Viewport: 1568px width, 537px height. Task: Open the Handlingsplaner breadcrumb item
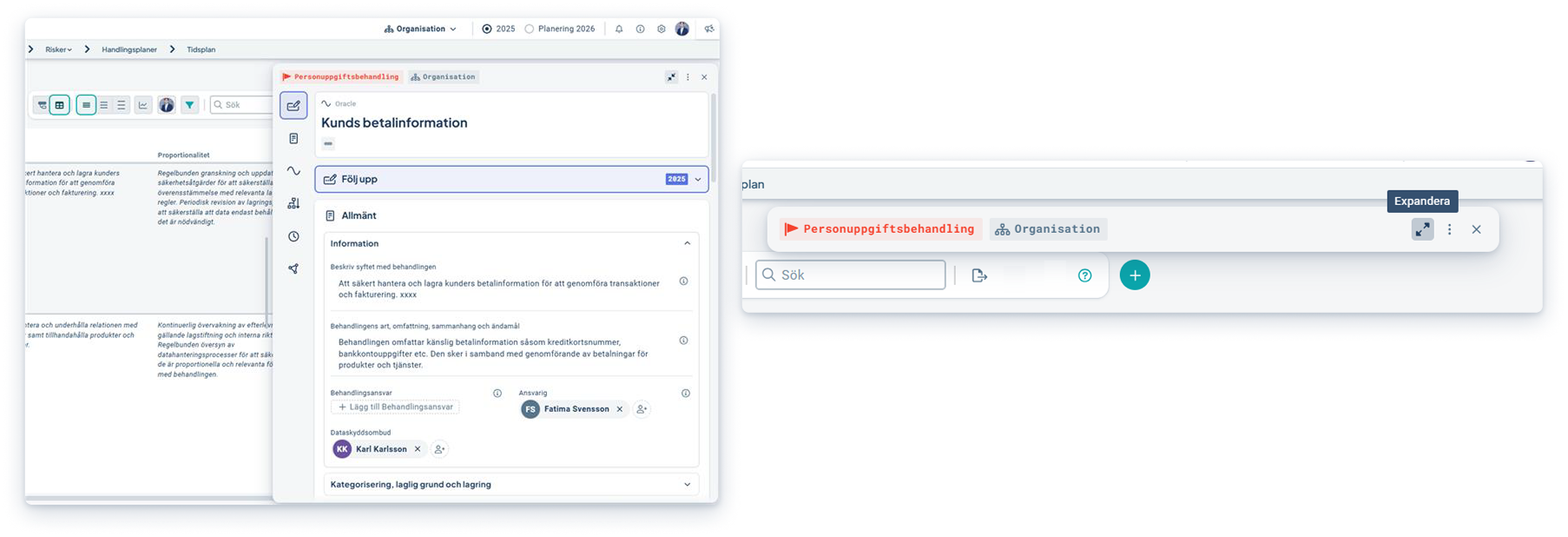(x=129, y=50)
